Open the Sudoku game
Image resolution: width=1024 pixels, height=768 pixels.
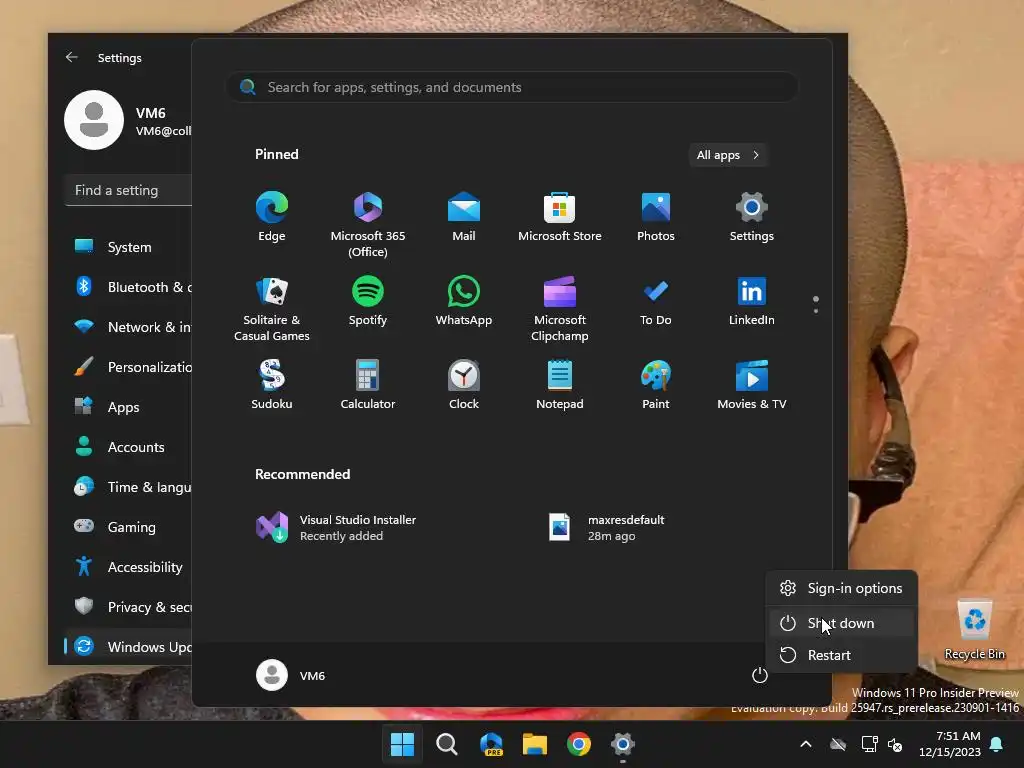point(272,385)
